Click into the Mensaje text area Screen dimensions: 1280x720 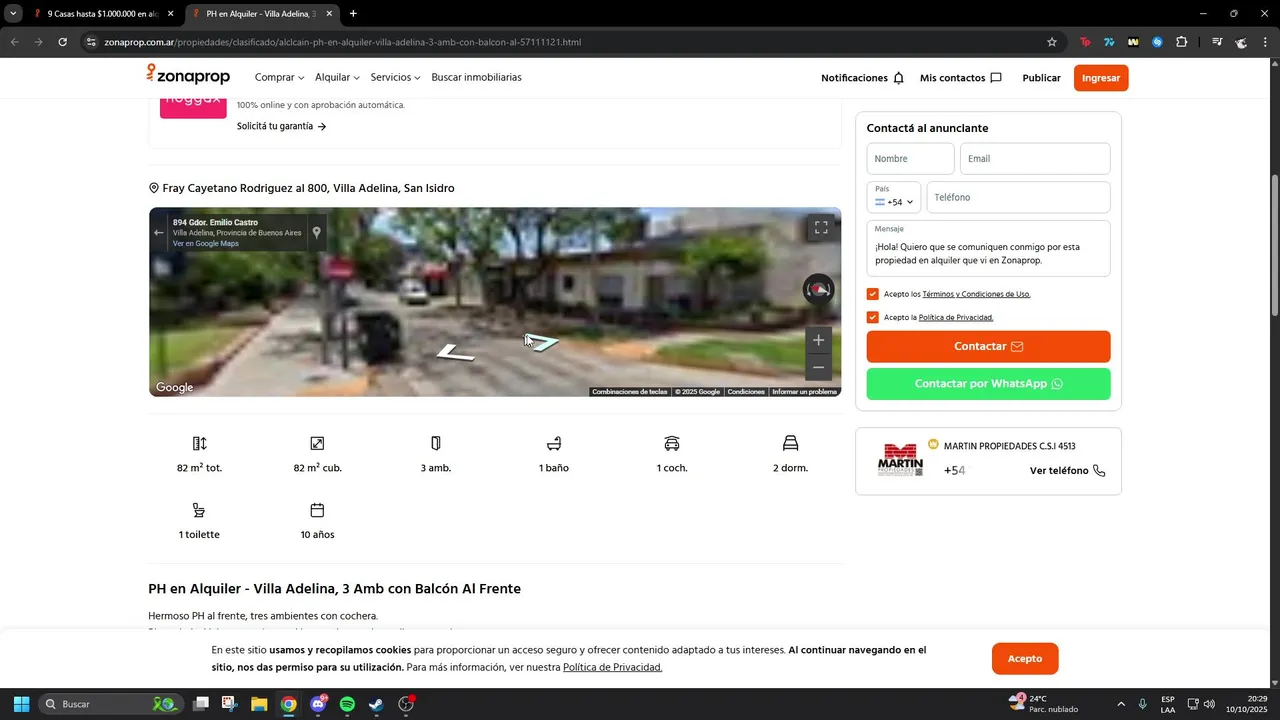(988, 248)
